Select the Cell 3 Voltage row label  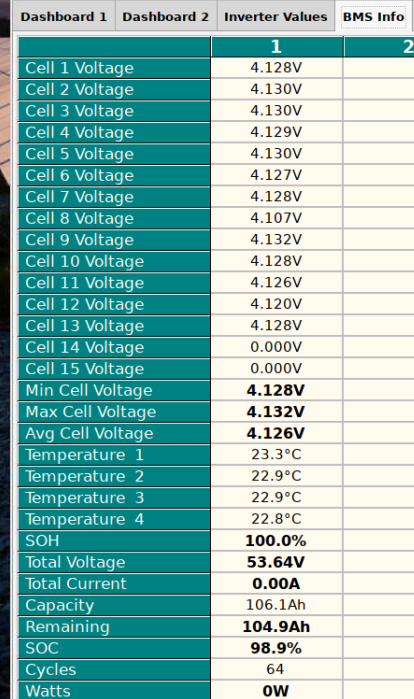tap(79, 111)
